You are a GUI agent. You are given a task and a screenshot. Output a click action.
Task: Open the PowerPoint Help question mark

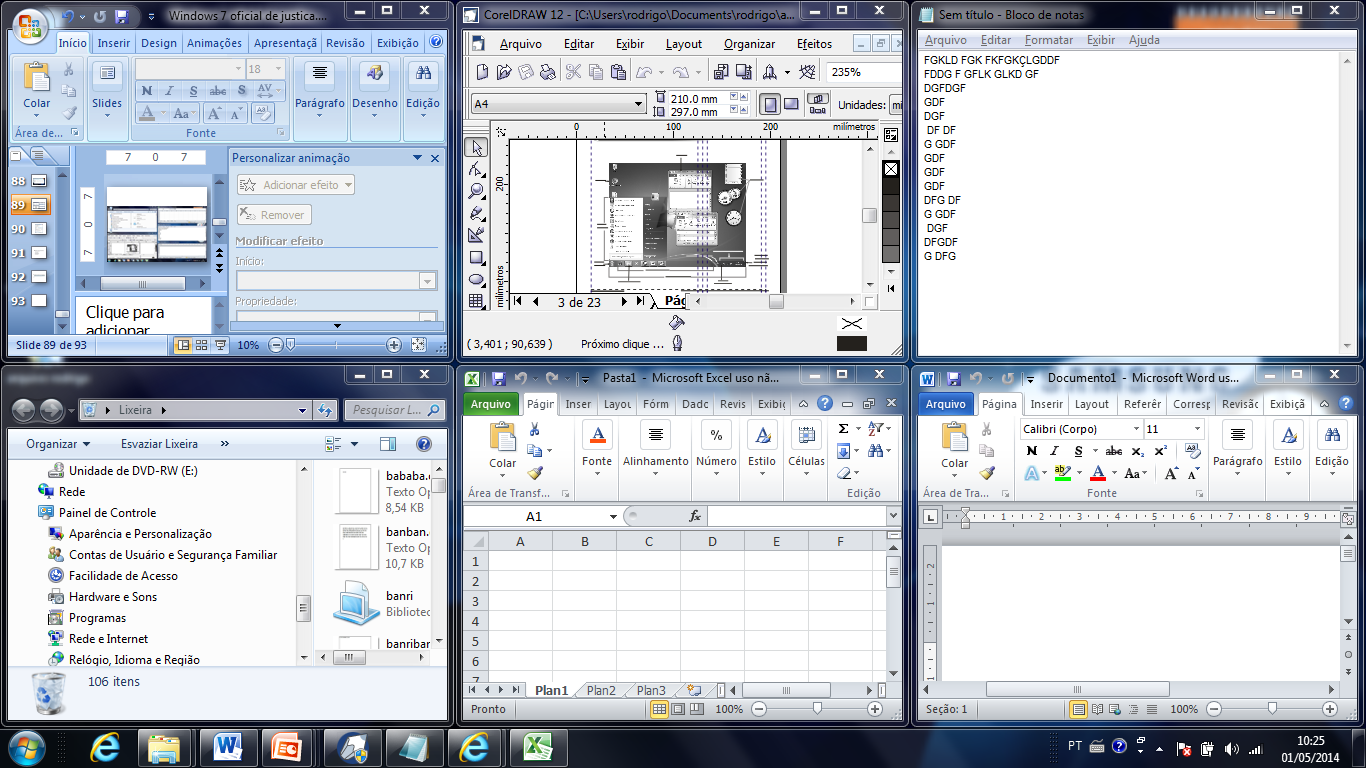coord(437,42)
